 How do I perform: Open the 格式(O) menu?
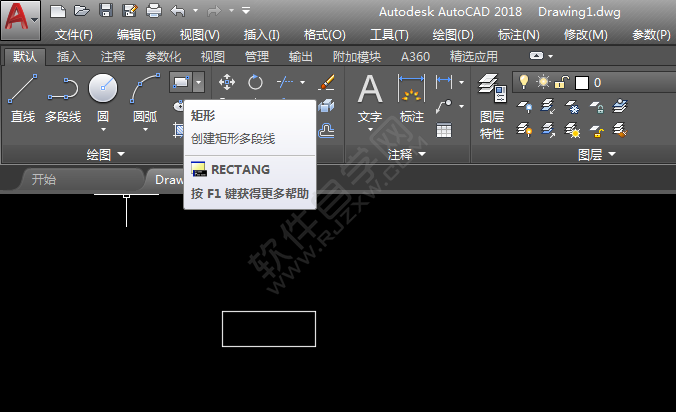click(x=325, y=35)
